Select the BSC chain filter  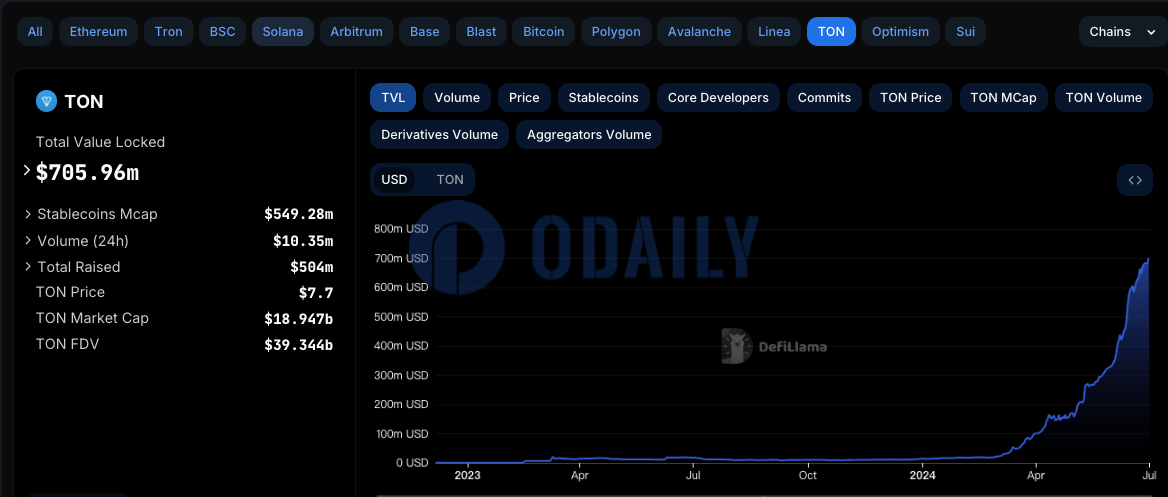223,31
